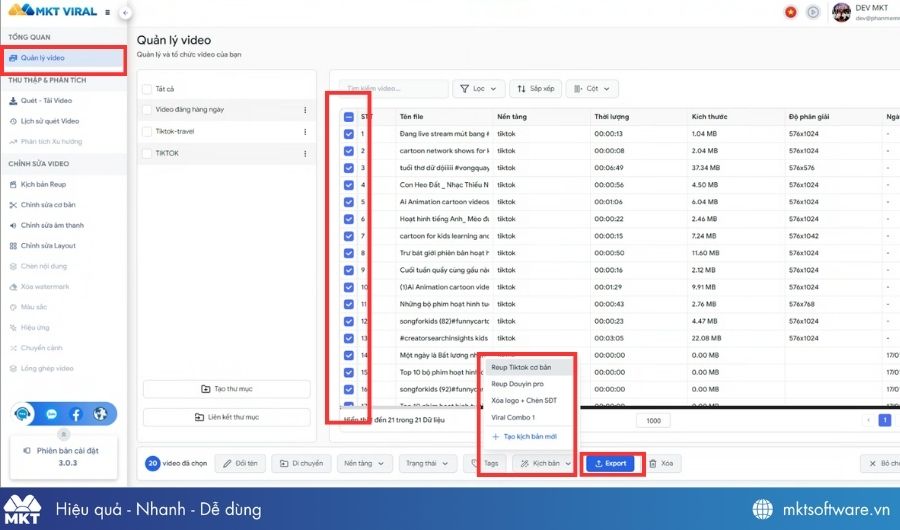The height and width of the screenshot is (530, 900).
Task: Check the Video đăng hàng ngày folder
Action: tap(147, 110)
